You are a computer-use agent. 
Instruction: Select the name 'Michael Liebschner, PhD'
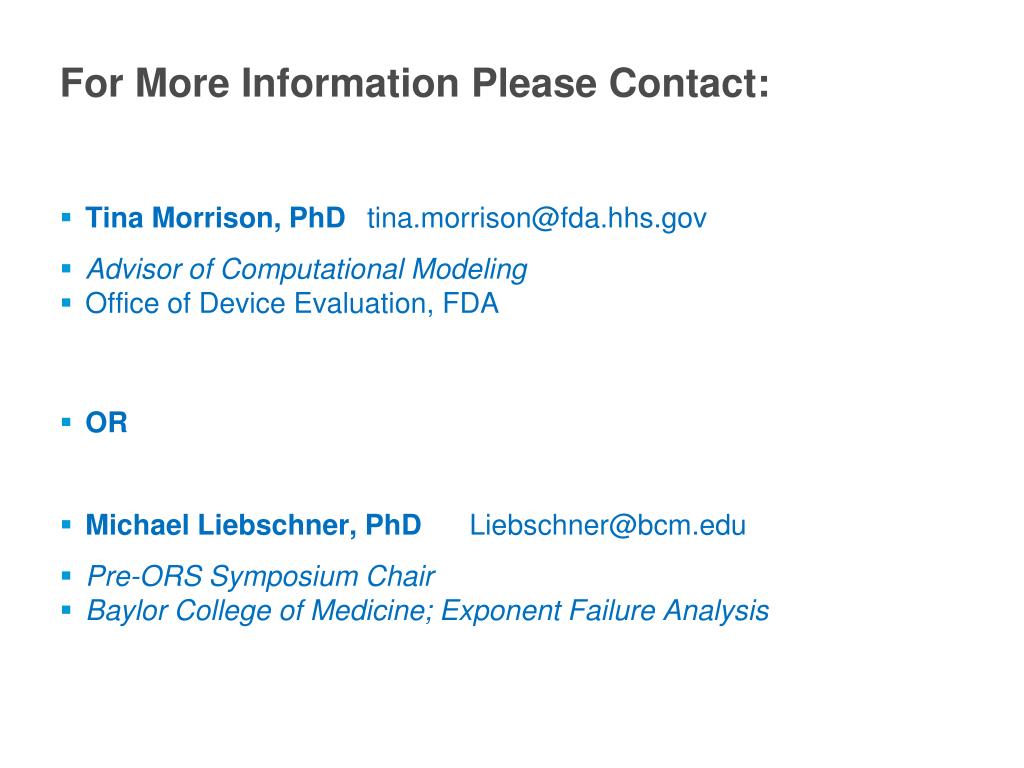pos(253,525)
